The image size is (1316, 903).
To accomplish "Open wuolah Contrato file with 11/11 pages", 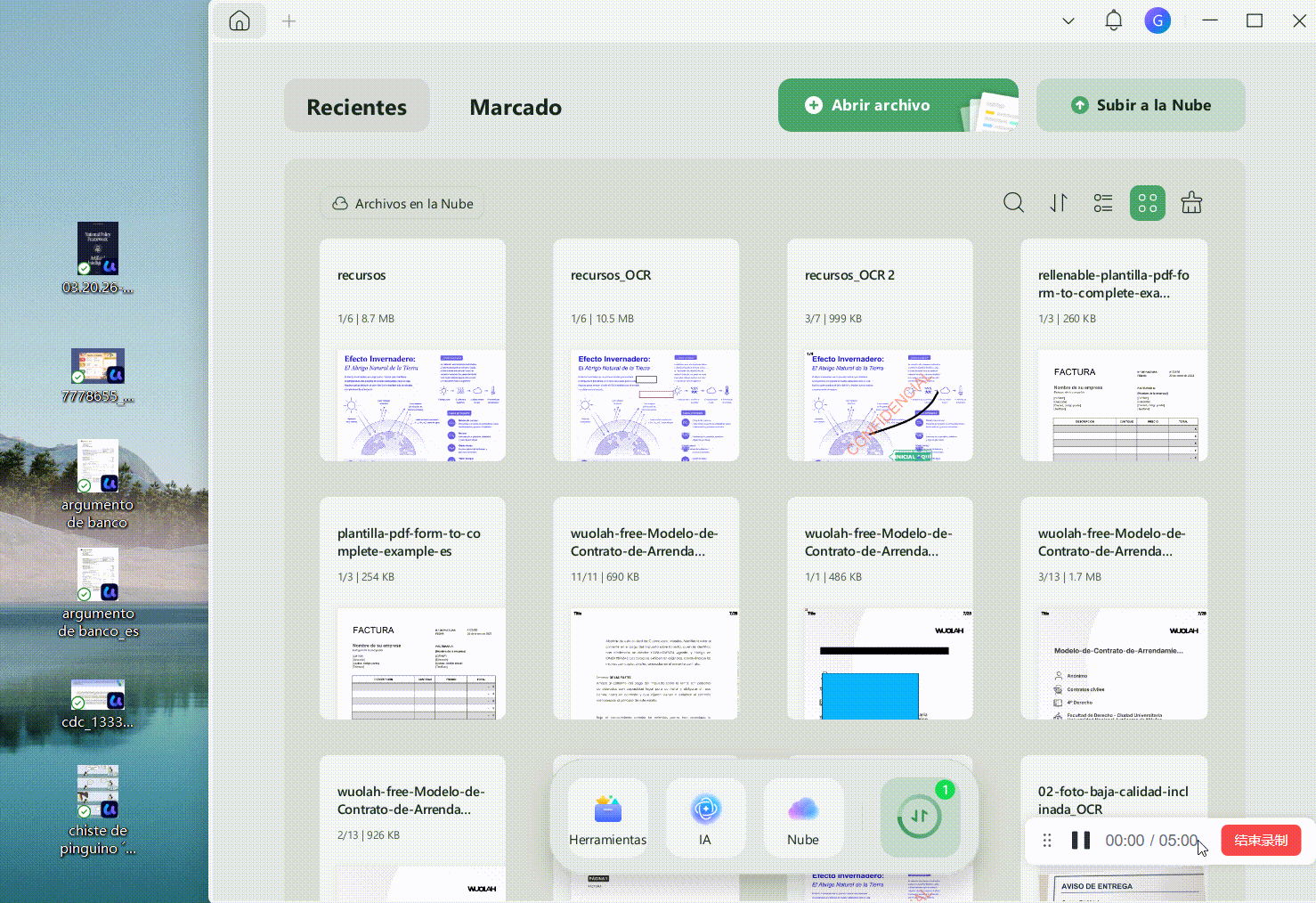I will [646, 608].
